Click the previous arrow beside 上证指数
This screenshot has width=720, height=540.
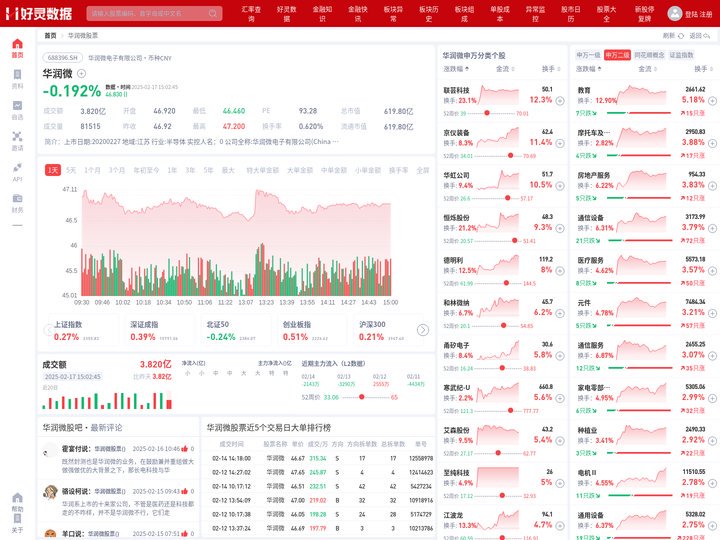pos(49,330)
